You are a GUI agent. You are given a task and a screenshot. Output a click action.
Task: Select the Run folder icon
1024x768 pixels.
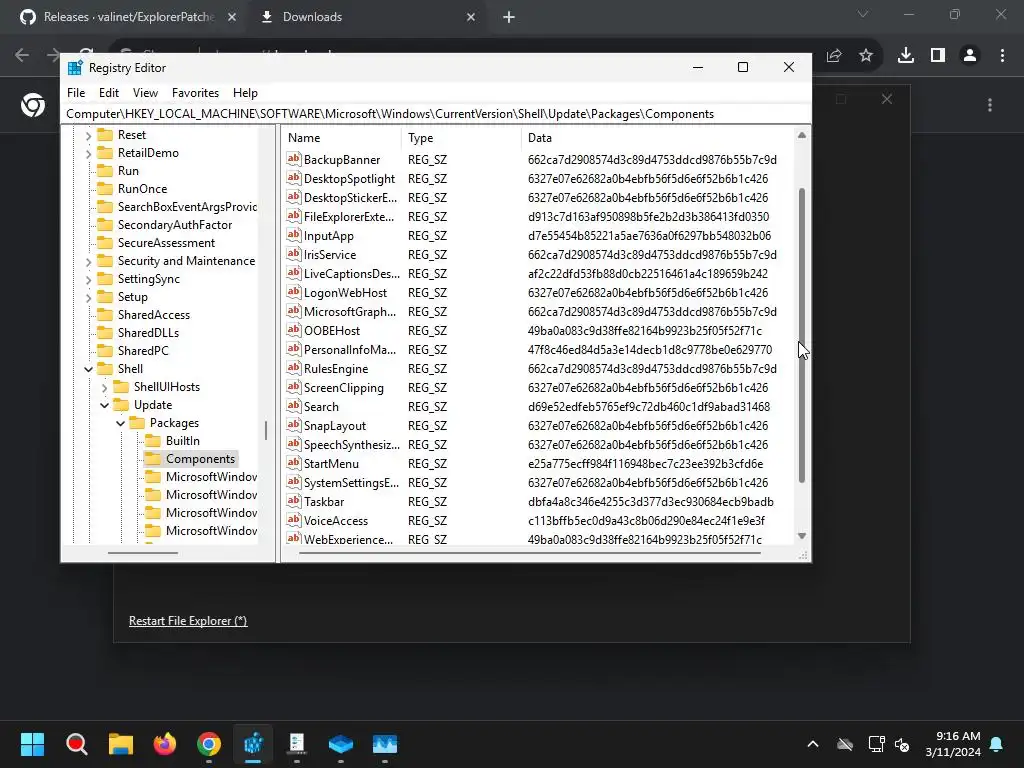coord(105,171)
